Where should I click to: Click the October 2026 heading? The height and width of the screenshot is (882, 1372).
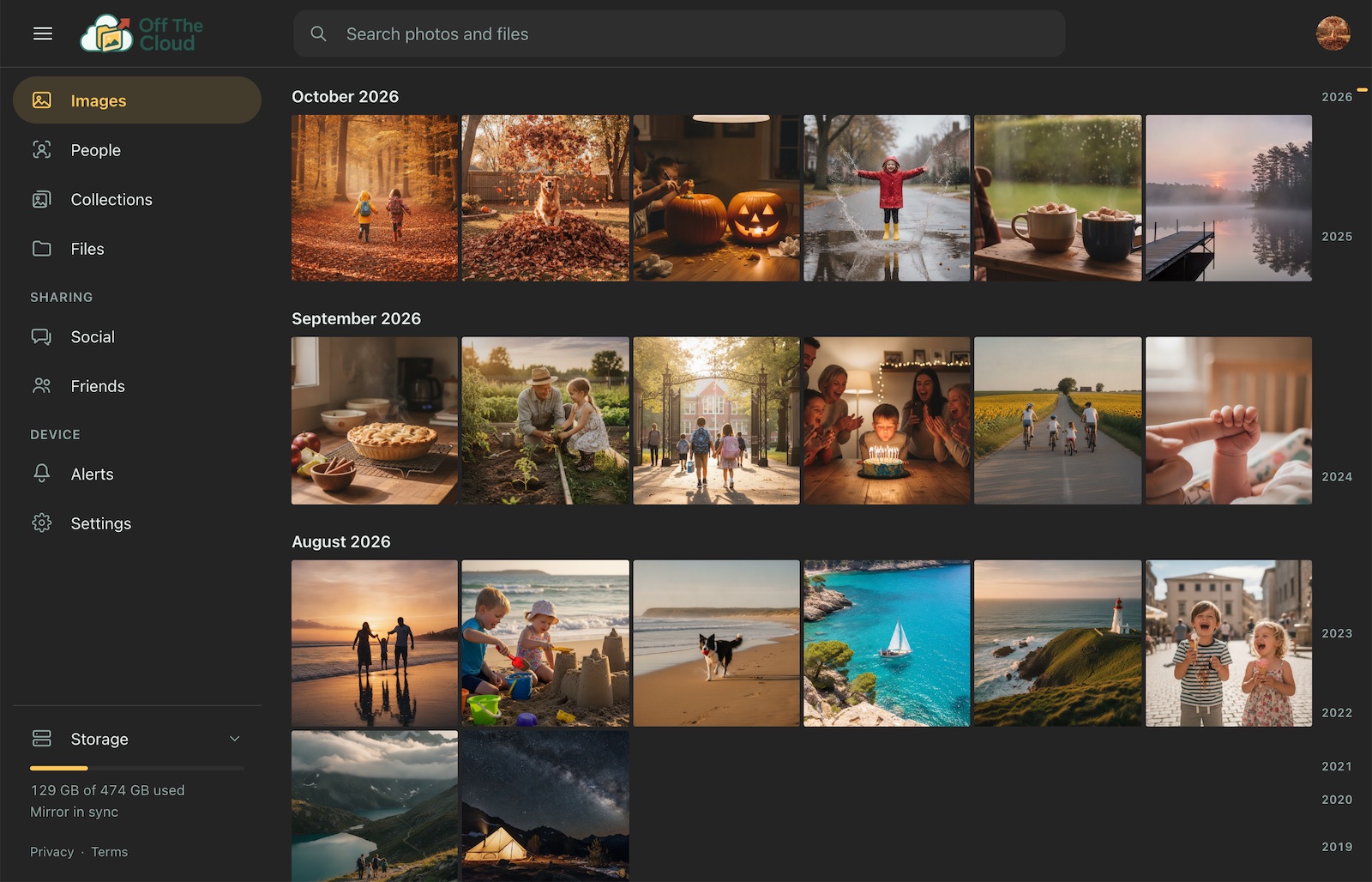pyautogui.click(x=346, y=97)
